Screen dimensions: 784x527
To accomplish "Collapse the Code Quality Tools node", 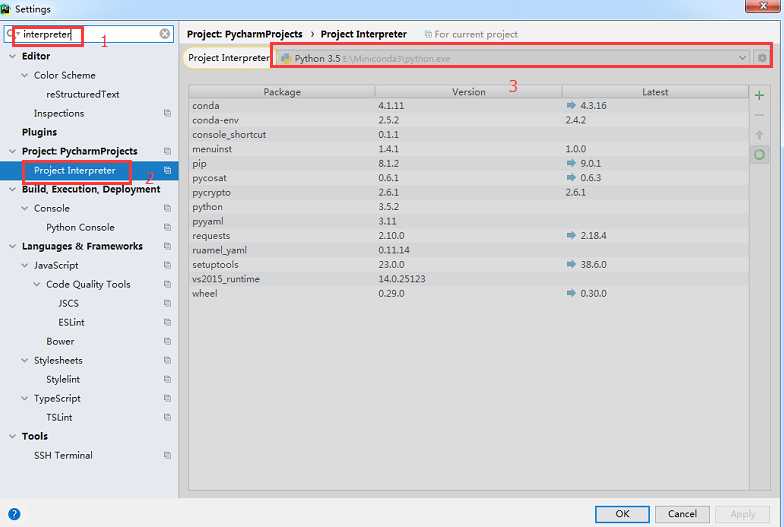I will click(x=36, y=284).
